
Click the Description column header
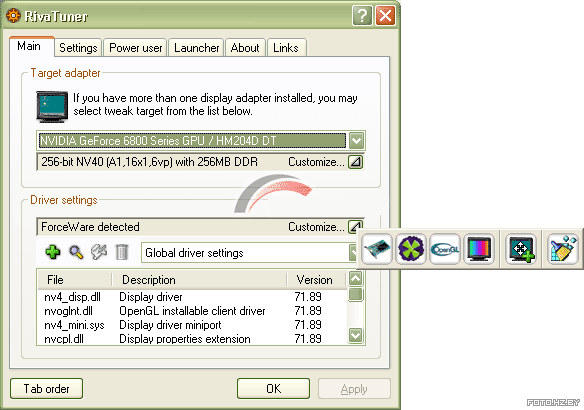point(199,280)
